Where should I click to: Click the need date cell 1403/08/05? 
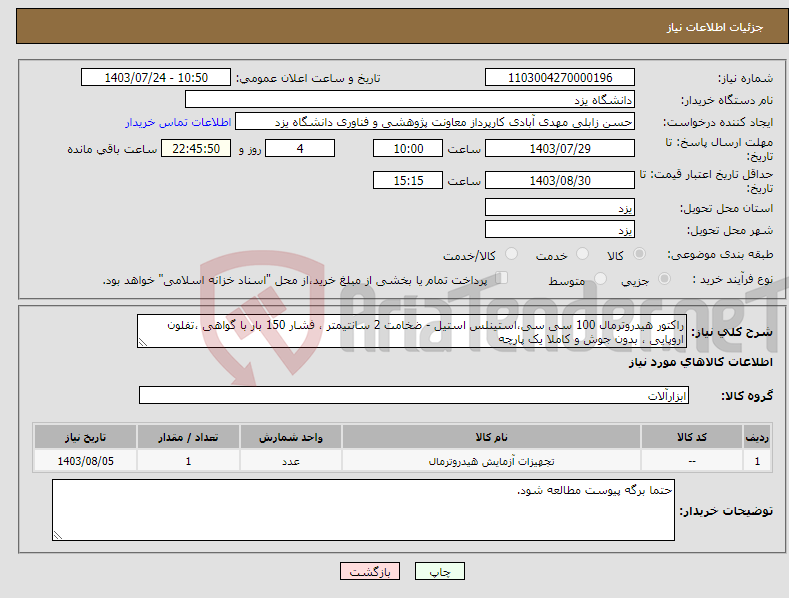(85, 461)
